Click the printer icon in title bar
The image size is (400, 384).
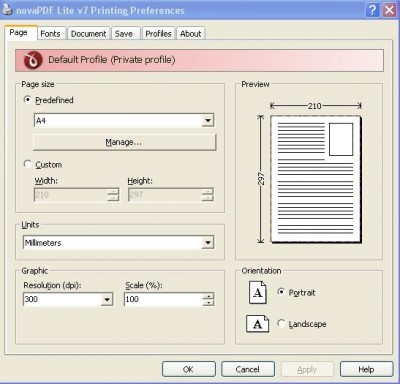click(x=7, y=10)
